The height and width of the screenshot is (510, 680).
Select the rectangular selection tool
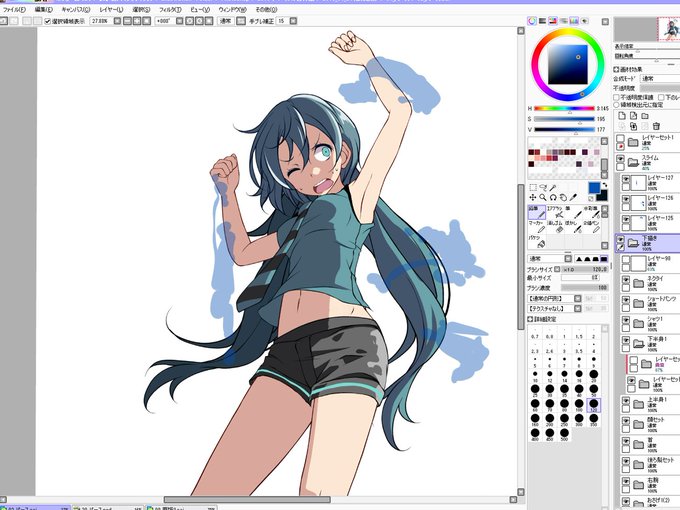click(533, 187)
